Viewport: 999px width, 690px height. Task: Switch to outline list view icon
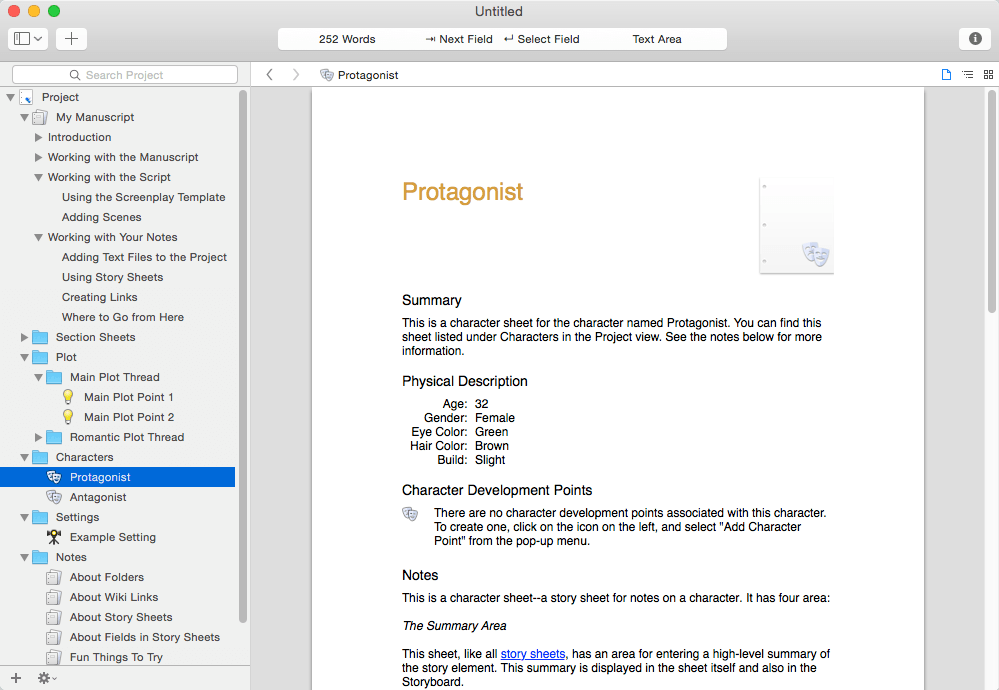[967, 75]
